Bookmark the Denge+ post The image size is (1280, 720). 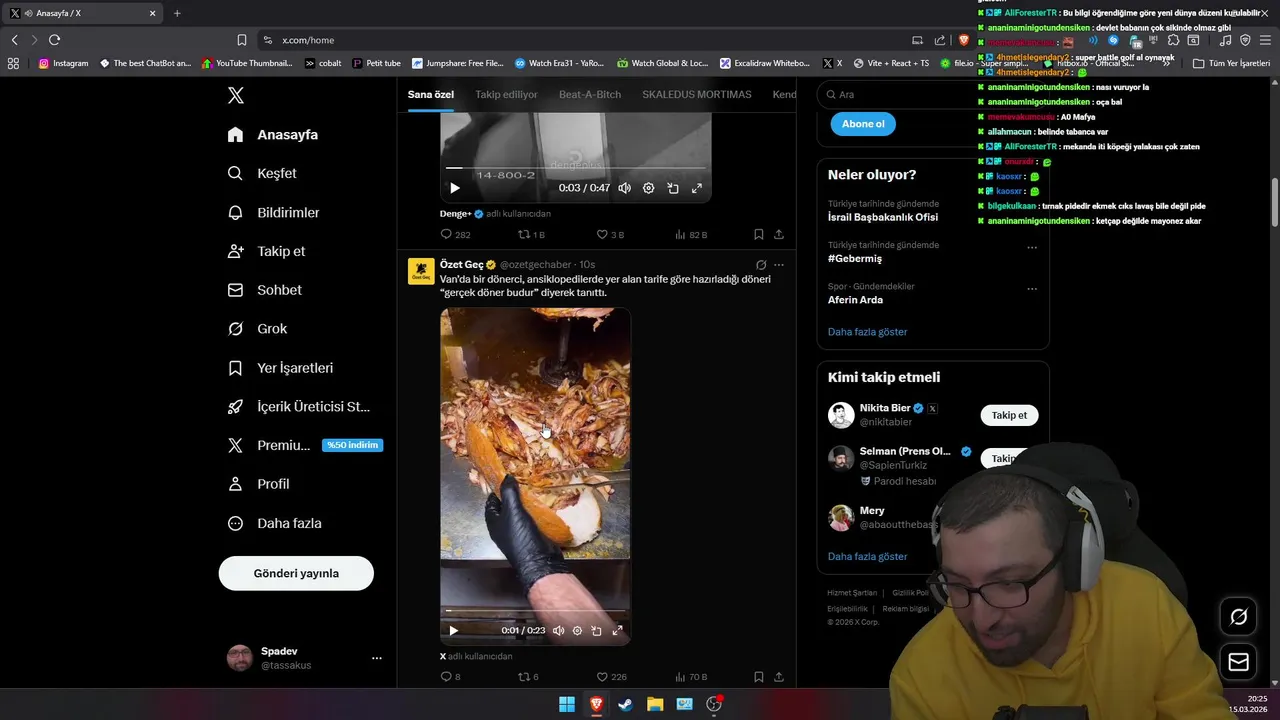(759, 234)
